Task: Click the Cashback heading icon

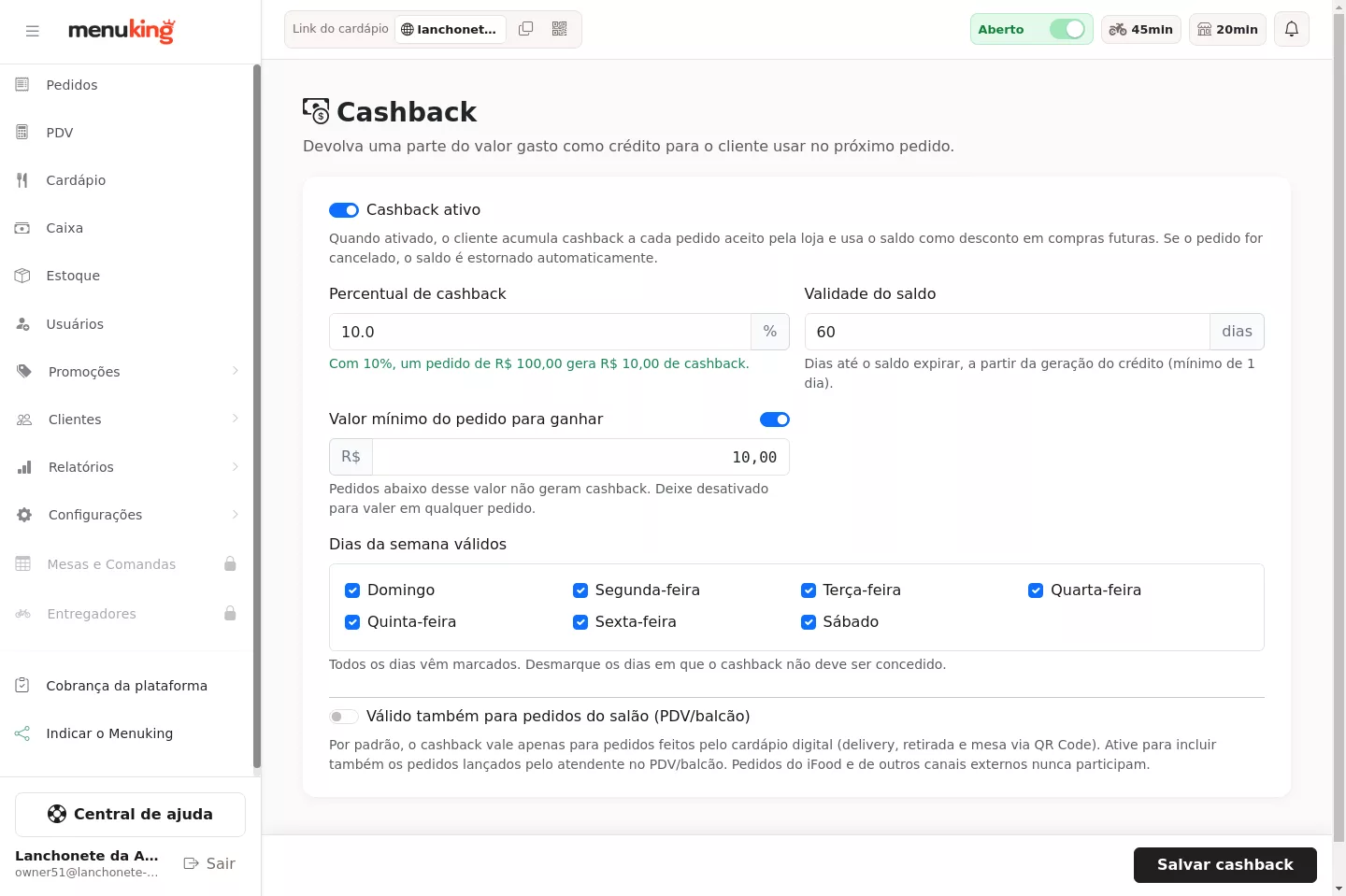Action: tap(316, 111)
